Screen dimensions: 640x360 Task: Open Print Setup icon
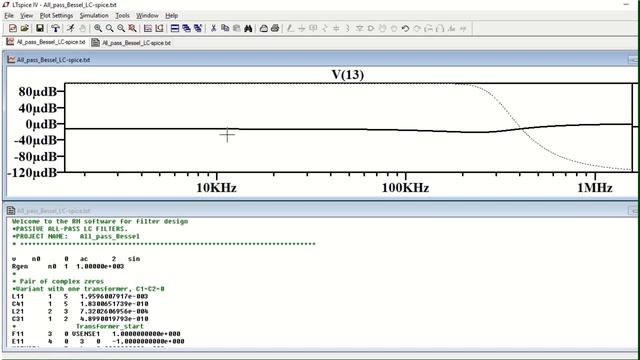(264, 28)
